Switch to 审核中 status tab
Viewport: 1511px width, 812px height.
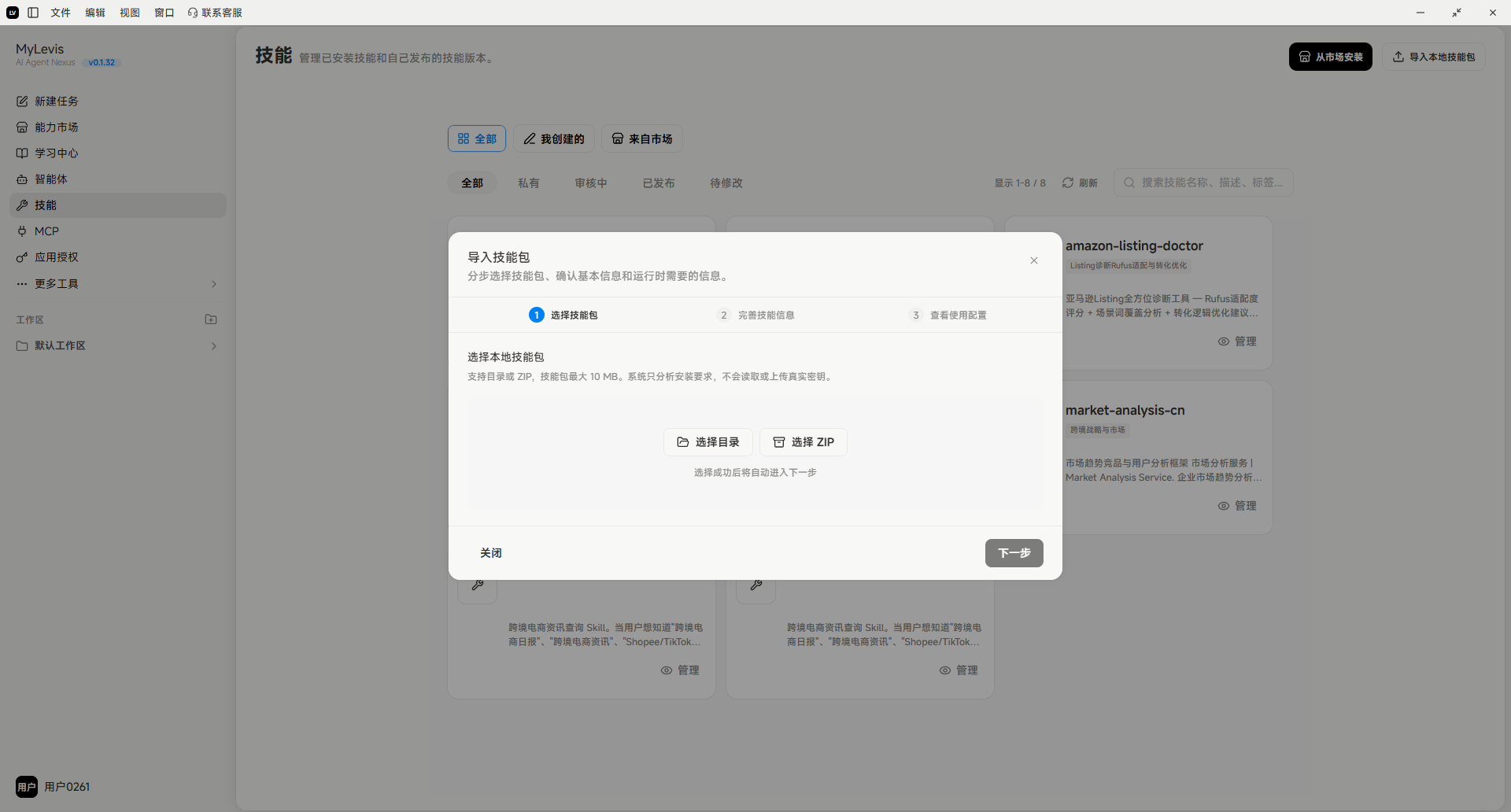pyautogui.click(x=591, y=183)
